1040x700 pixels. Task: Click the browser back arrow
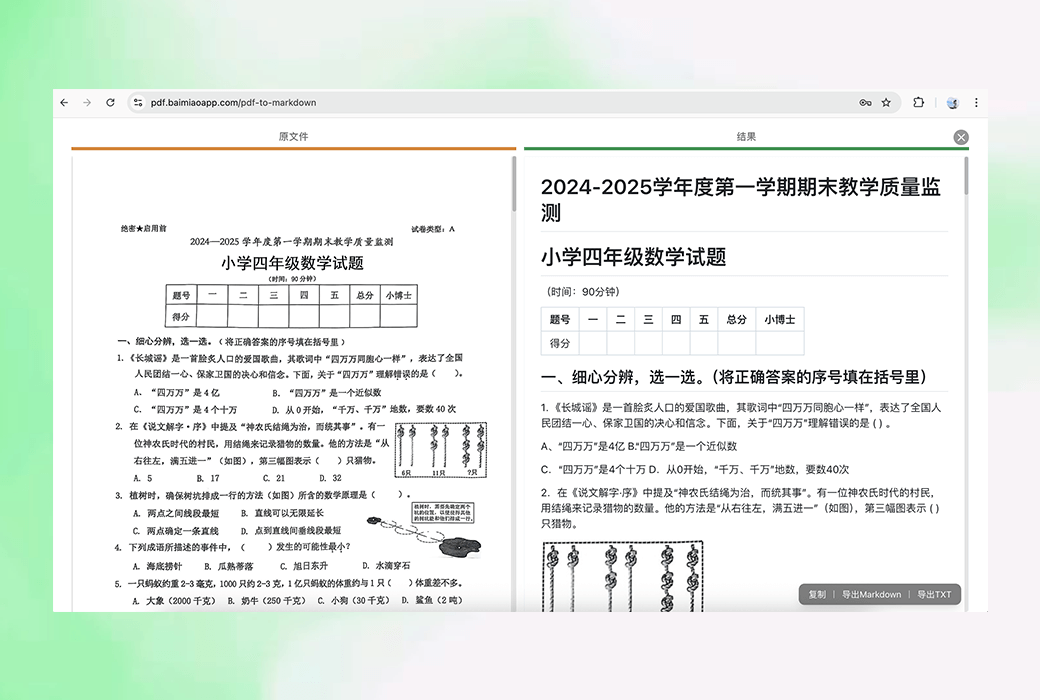(64, 102)
